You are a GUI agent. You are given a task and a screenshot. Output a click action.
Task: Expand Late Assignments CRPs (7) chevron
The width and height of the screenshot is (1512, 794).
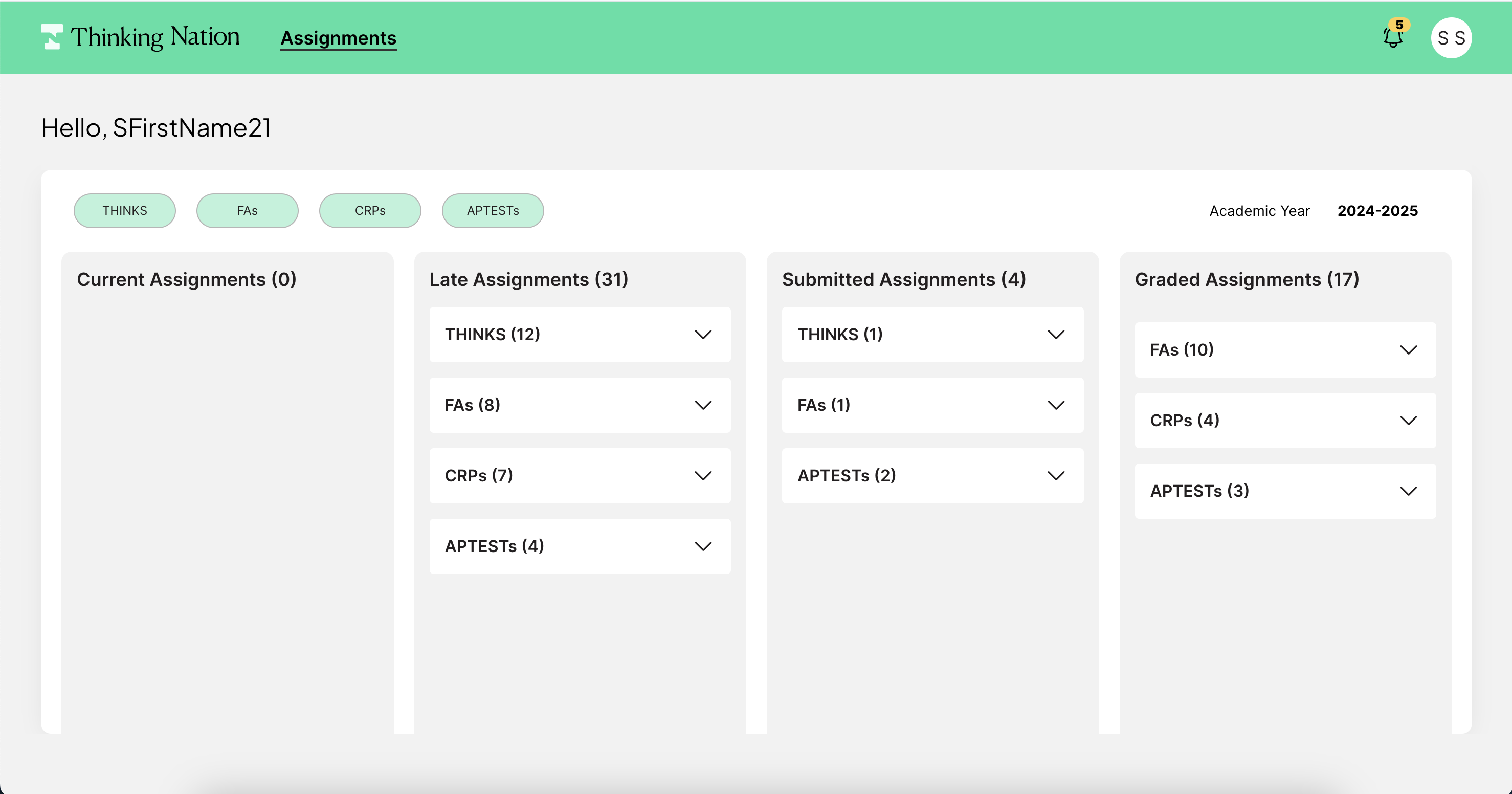(x=703, y=476)
